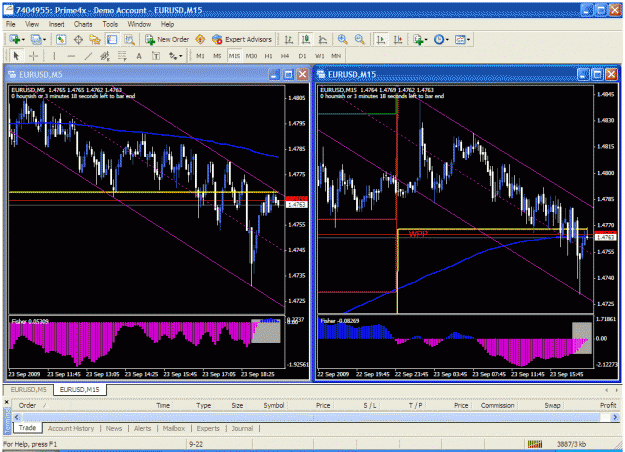
Task: Select the Fibonacci Retracement tool
Action: [122, 56]
